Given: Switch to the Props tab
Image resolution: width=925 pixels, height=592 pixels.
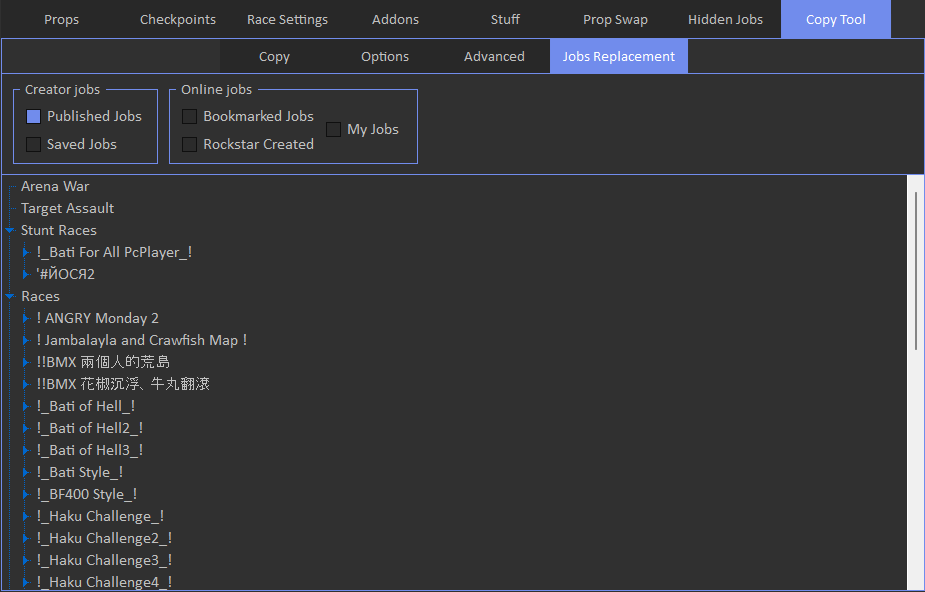Looking at the screenshot, I should (x=61, y=19).
